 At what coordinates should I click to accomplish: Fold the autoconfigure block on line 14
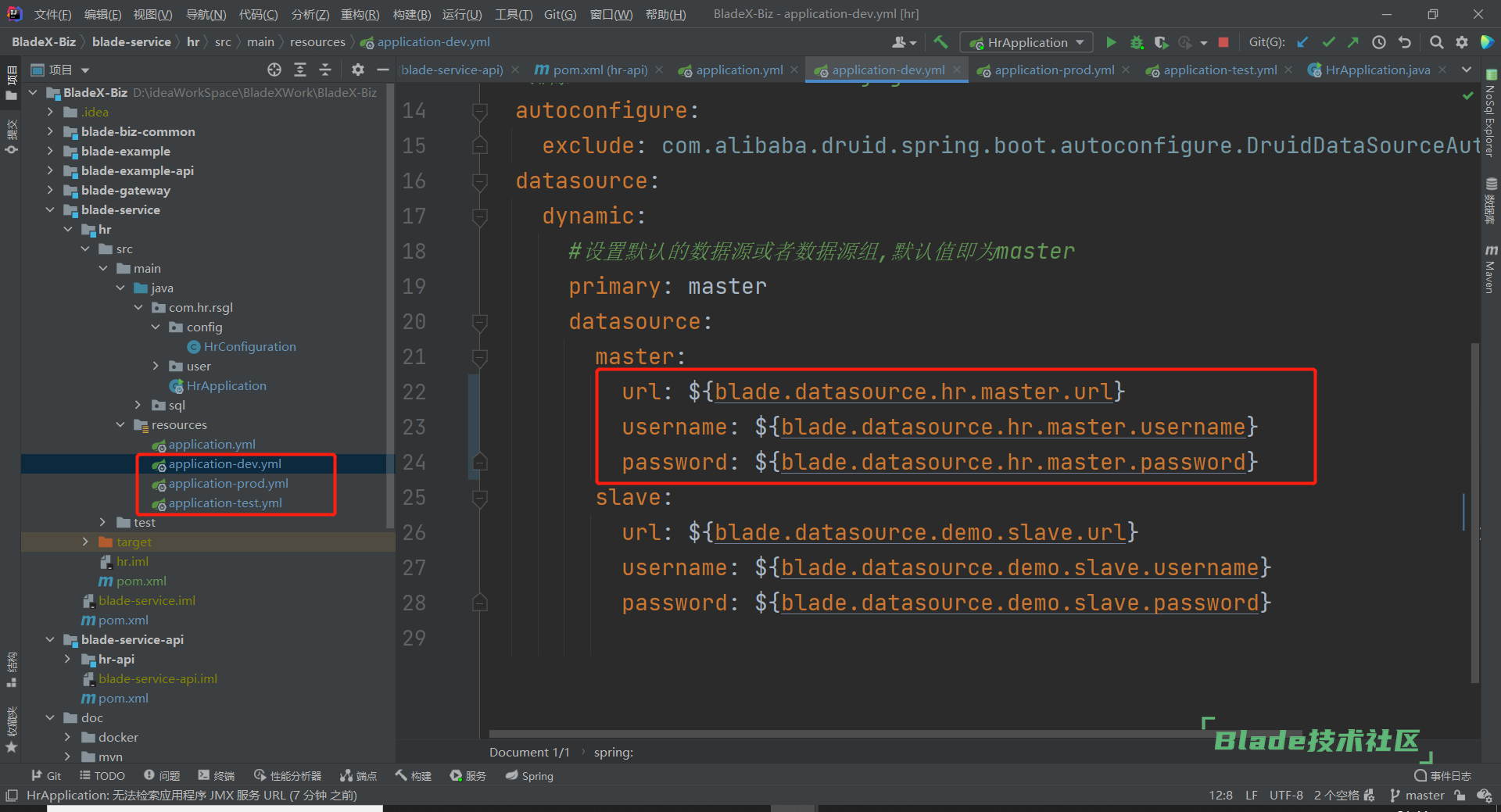click(x=480, y=111)
